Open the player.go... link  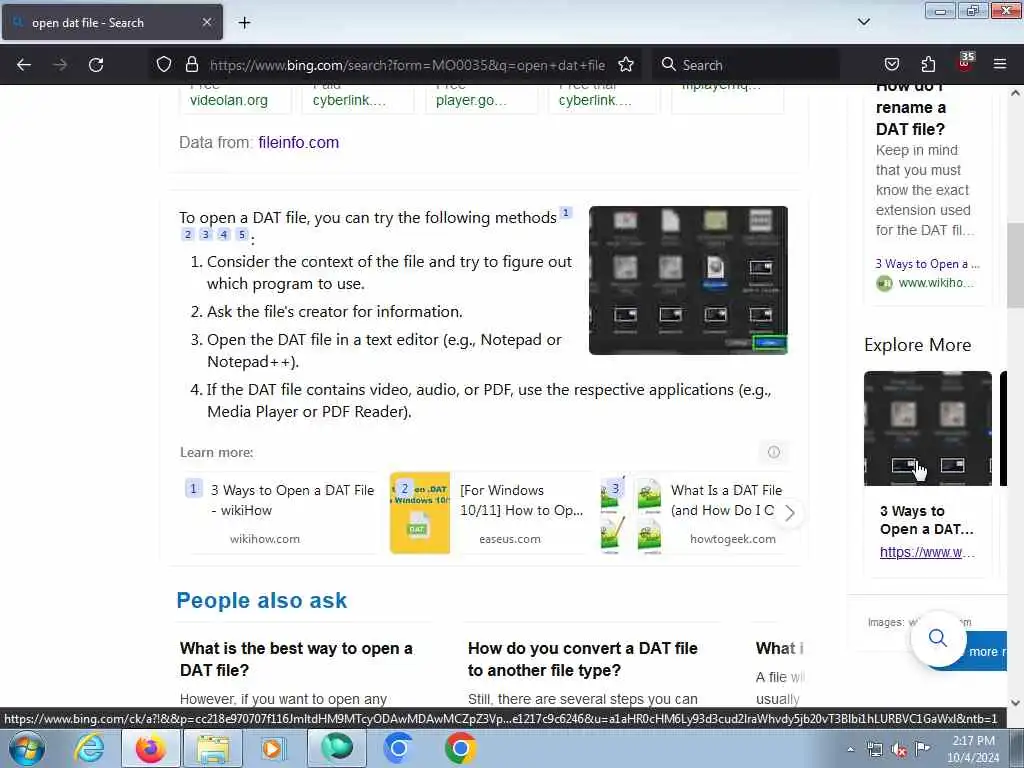(471, 101)
